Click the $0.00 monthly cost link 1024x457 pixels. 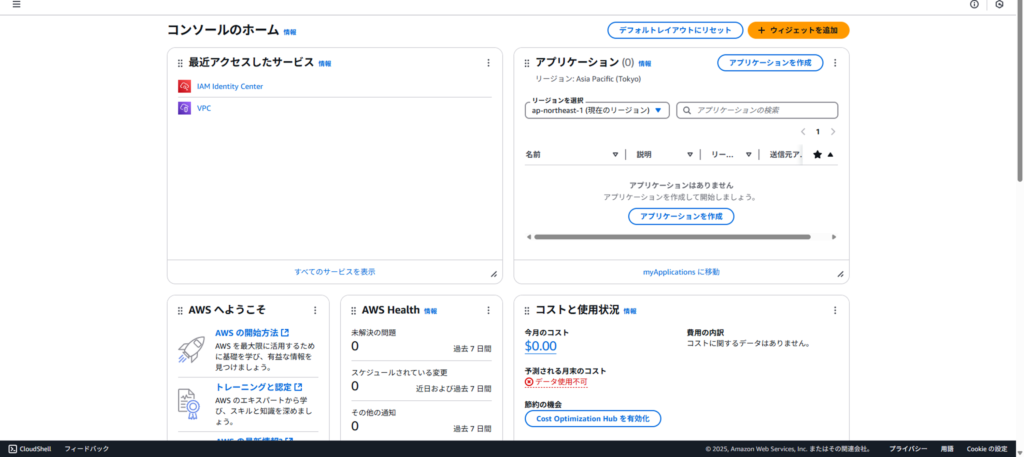pos(541,346)
